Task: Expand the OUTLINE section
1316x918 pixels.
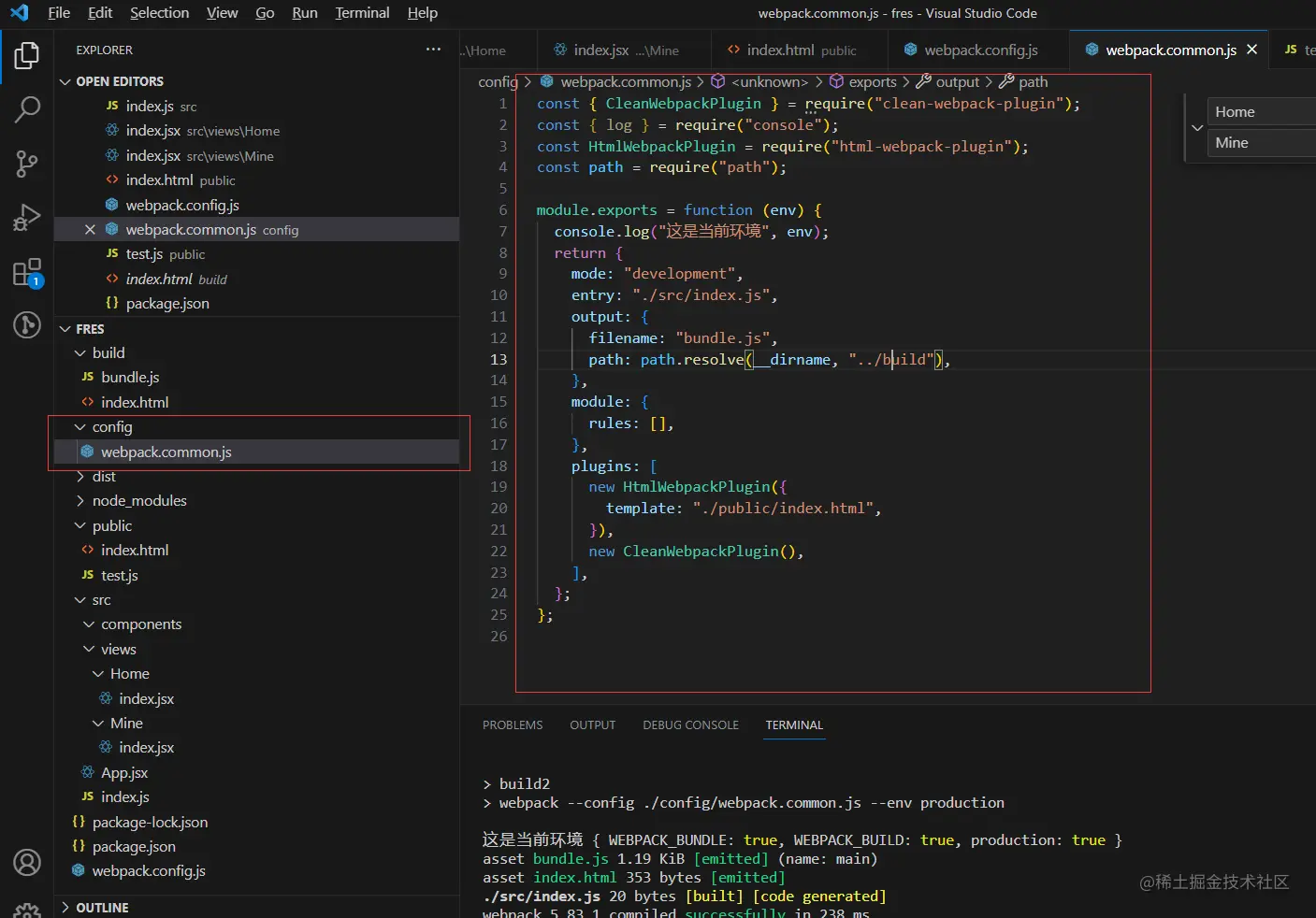Action: pos(65,908)
